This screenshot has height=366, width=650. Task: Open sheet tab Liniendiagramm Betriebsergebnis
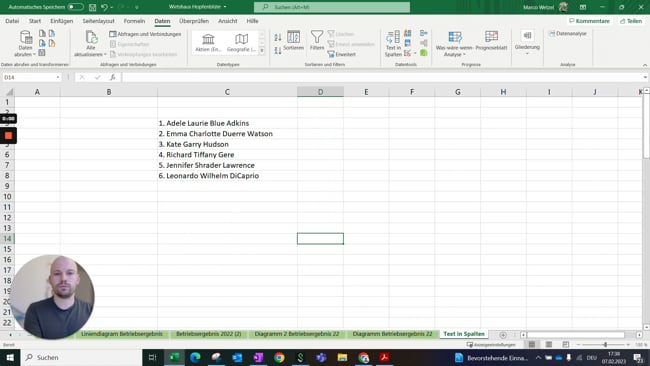[x=122, y=334]
